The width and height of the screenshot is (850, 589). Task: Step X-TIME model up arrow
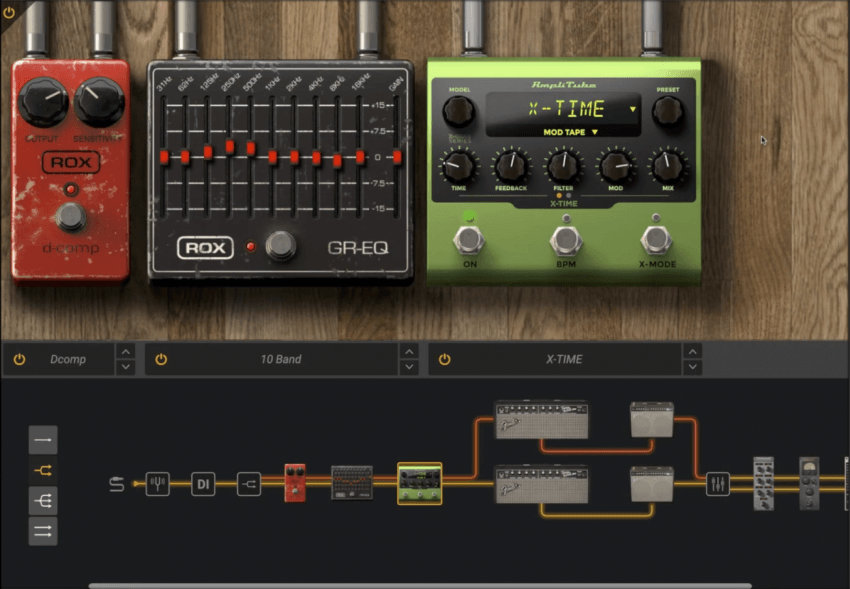693,352
